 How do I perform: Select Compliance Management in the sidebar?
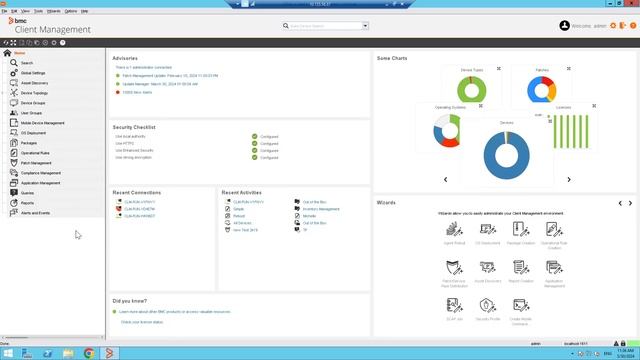coord(41,173)
